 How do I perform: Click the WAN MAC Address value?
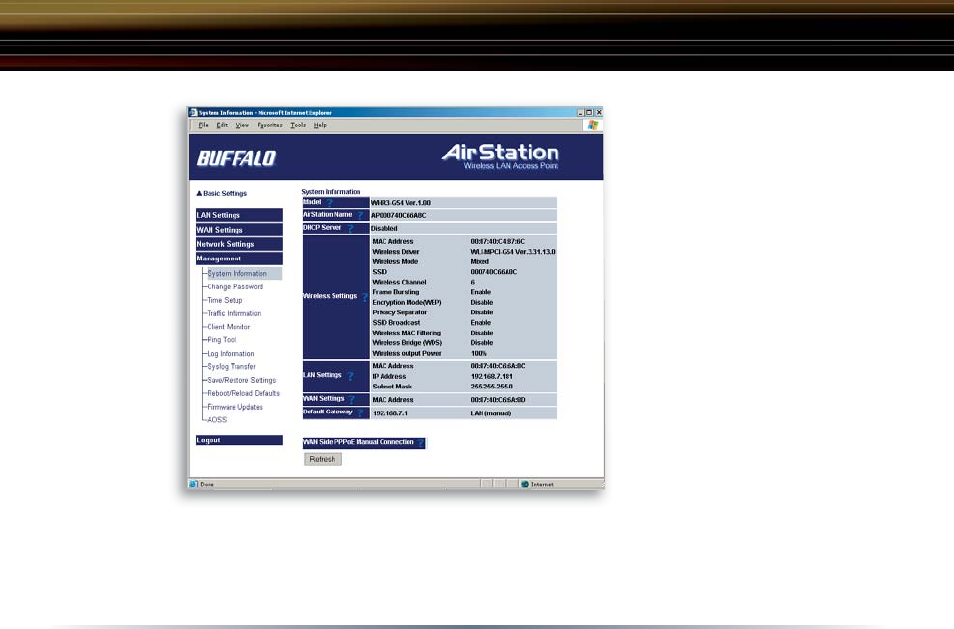[x=498, y=400]
